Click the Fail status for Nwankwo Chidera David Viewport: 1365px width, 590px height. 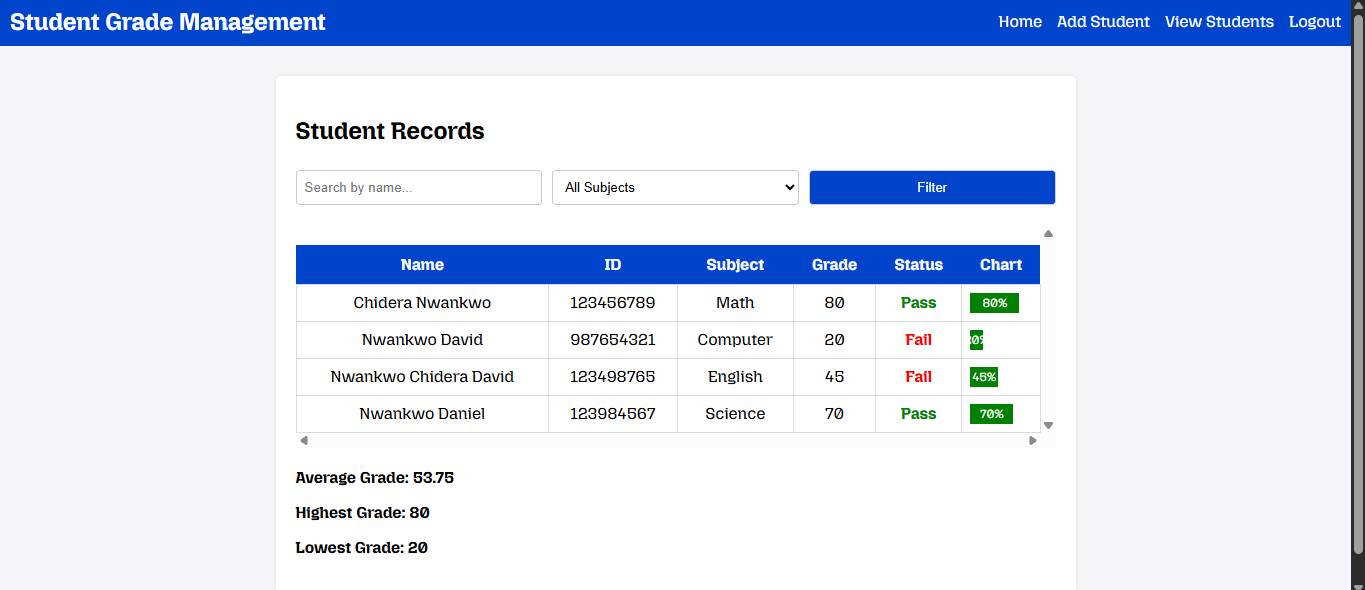coord(918,376)
